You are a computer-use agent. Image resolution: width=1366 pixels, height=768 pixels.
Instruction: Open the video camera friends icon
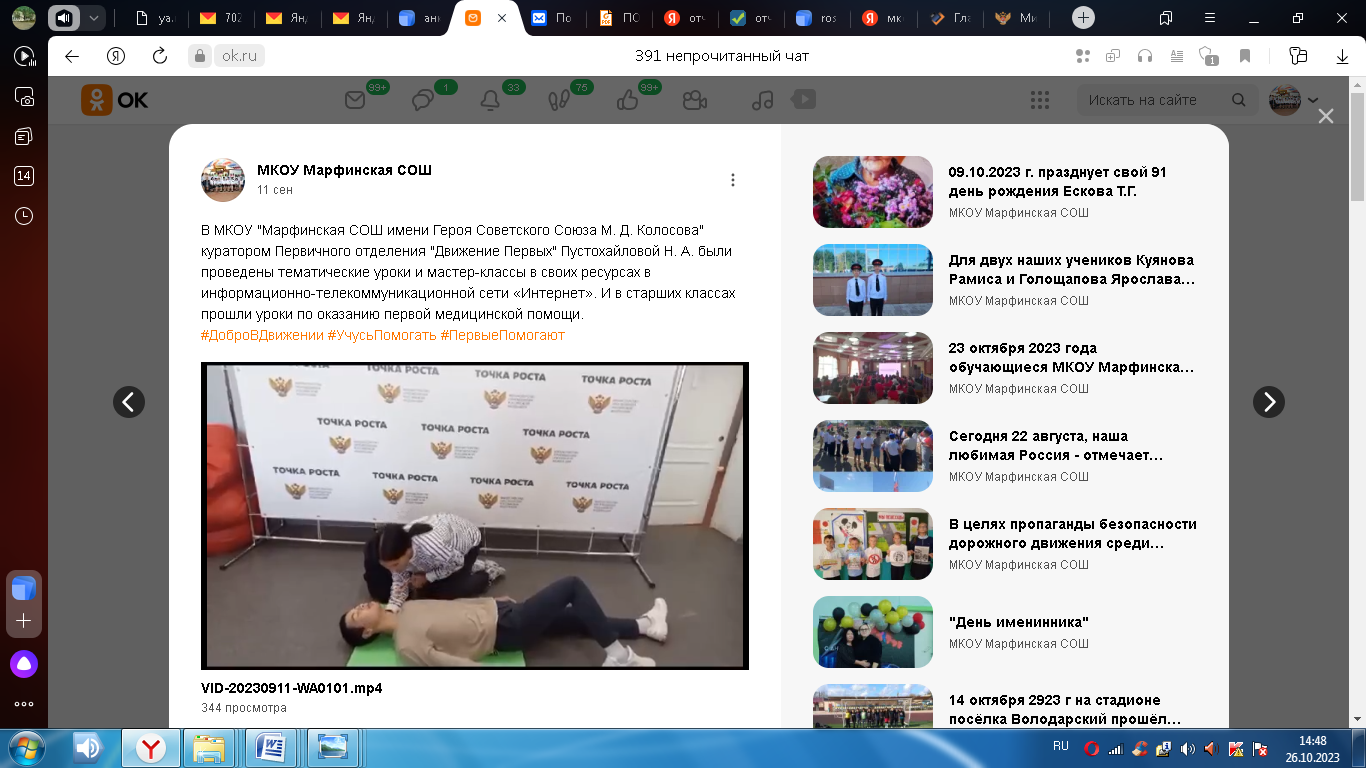coord(694,100)
